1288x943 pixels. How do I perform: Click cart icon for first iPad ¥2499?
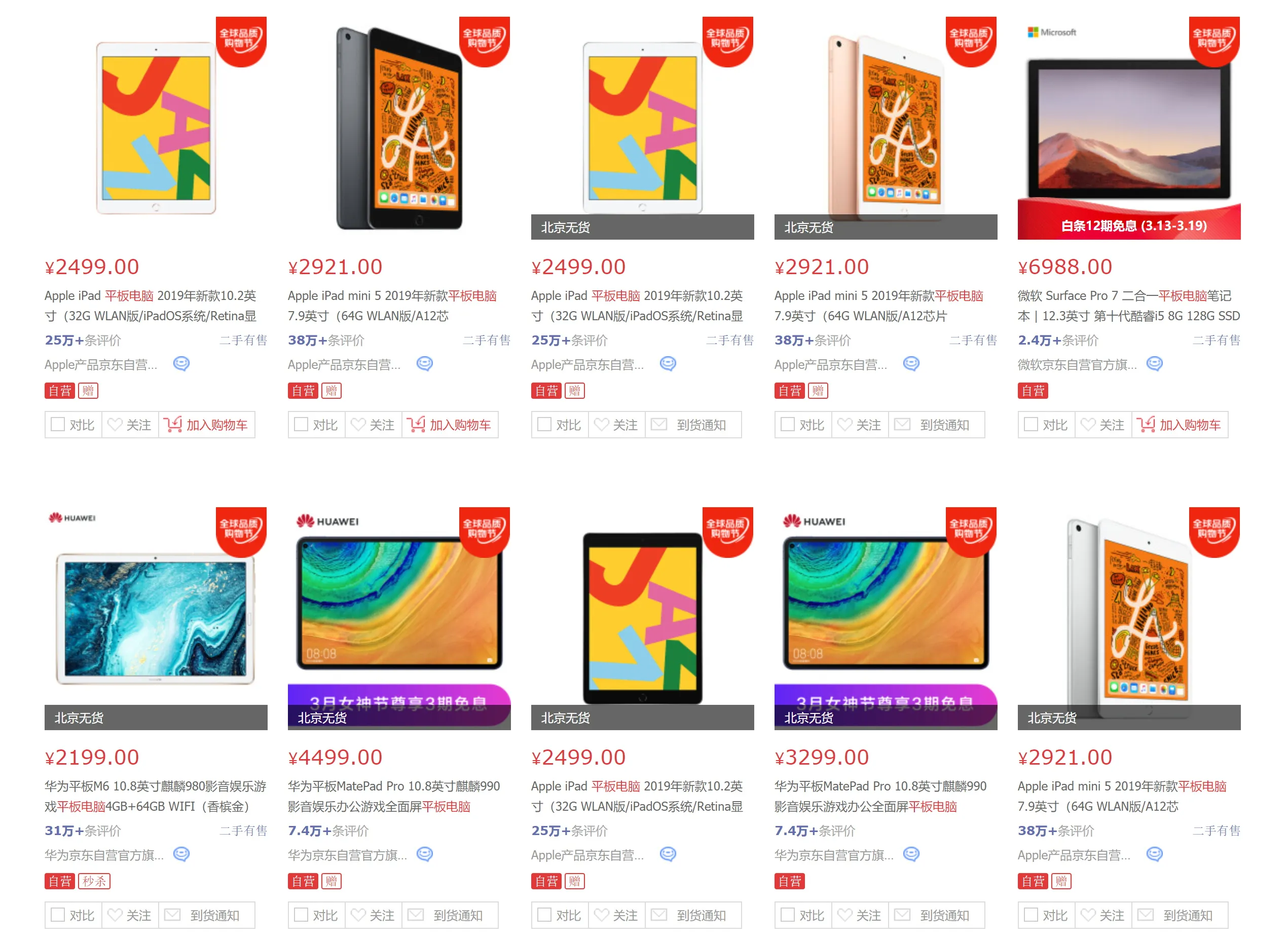172,424
